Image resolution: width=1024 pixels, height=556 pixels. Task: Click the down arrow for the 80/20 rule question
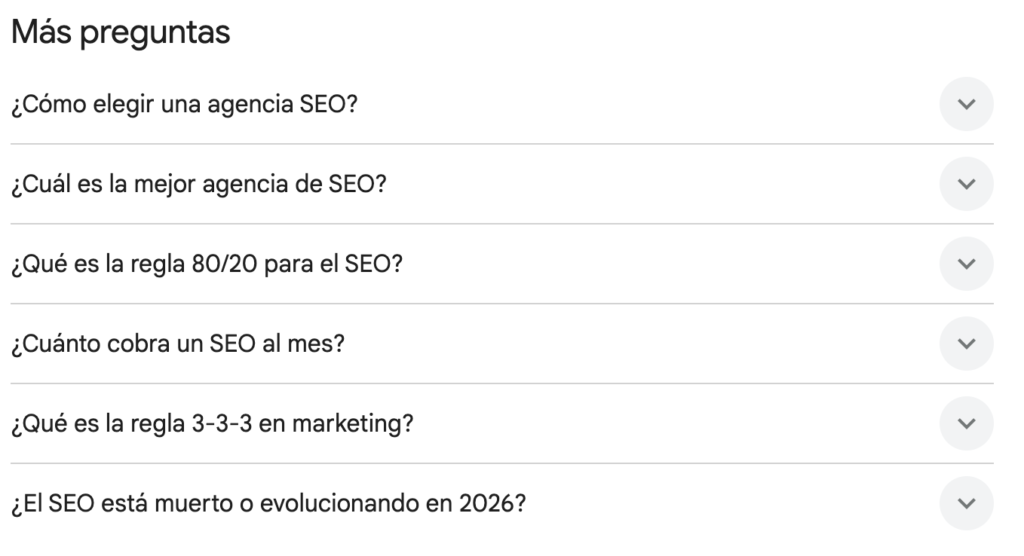click(x=966, y=264)
